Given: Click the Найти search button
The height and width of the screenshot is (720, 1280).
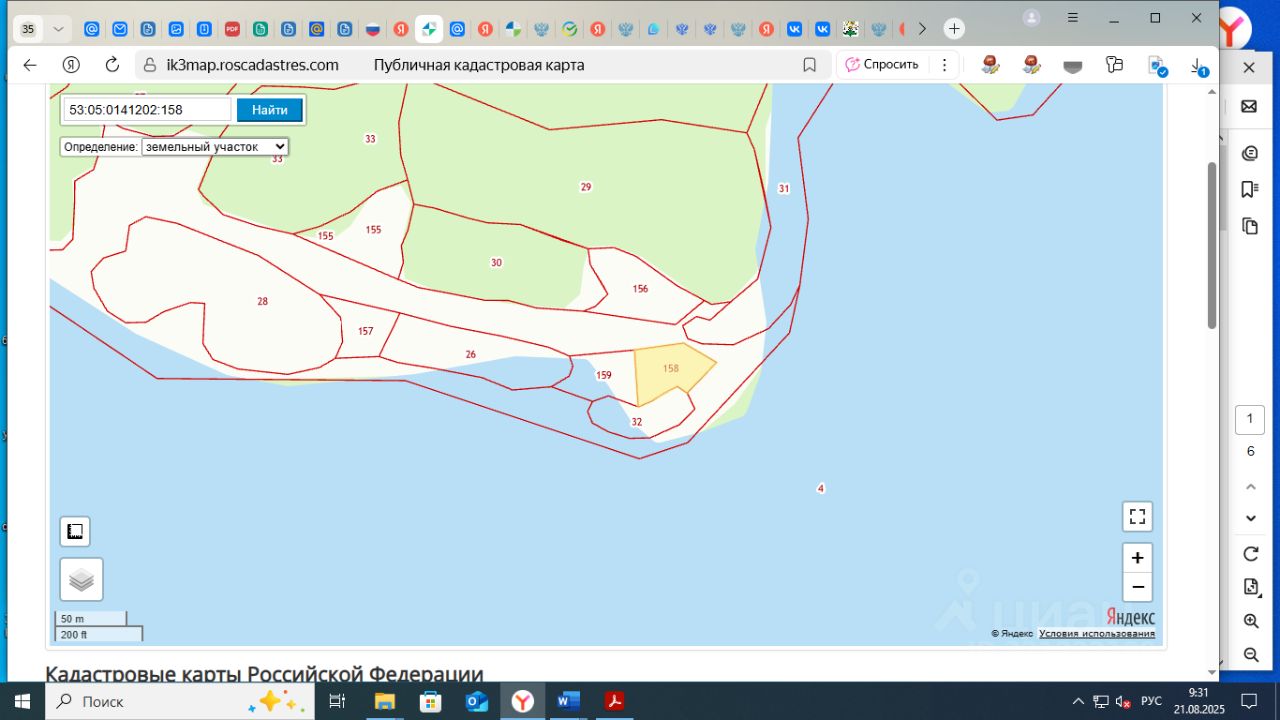Looking at the screenshot, I should (269, 110).
